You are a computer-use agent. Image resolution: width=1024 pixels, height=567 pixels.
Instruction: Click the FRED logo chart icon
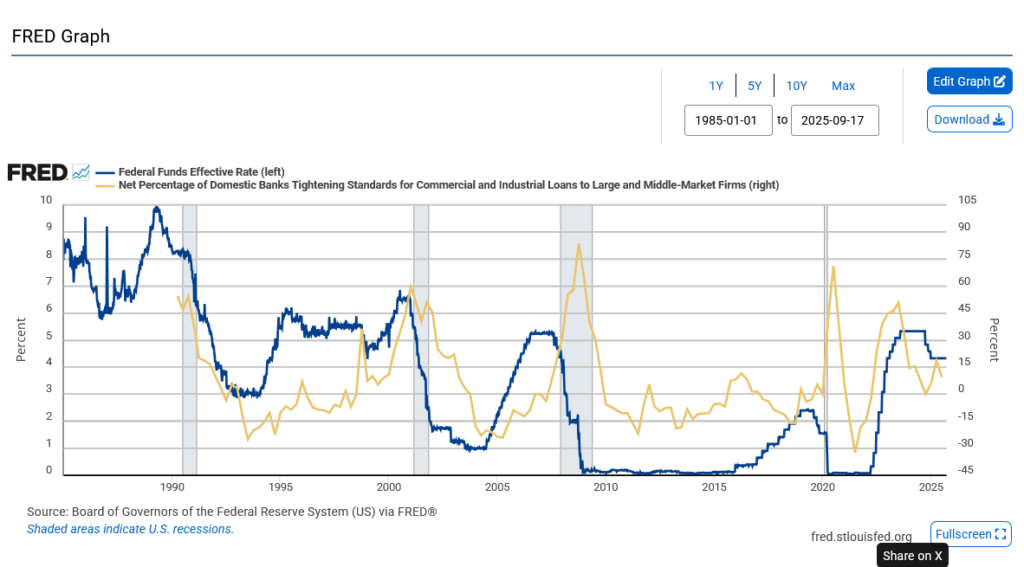point(81,172)
